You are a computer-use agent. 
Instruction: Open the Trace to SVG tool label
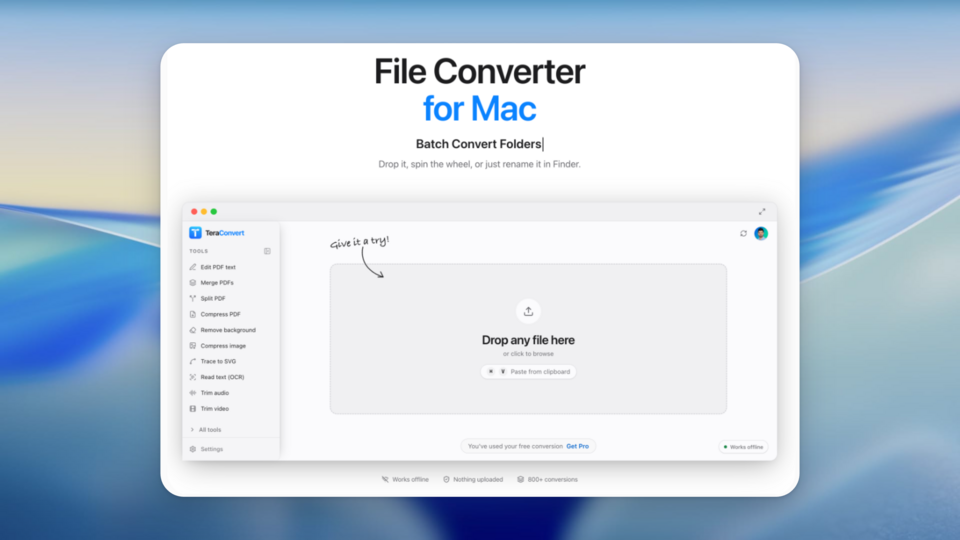click(x=218, y=361)
